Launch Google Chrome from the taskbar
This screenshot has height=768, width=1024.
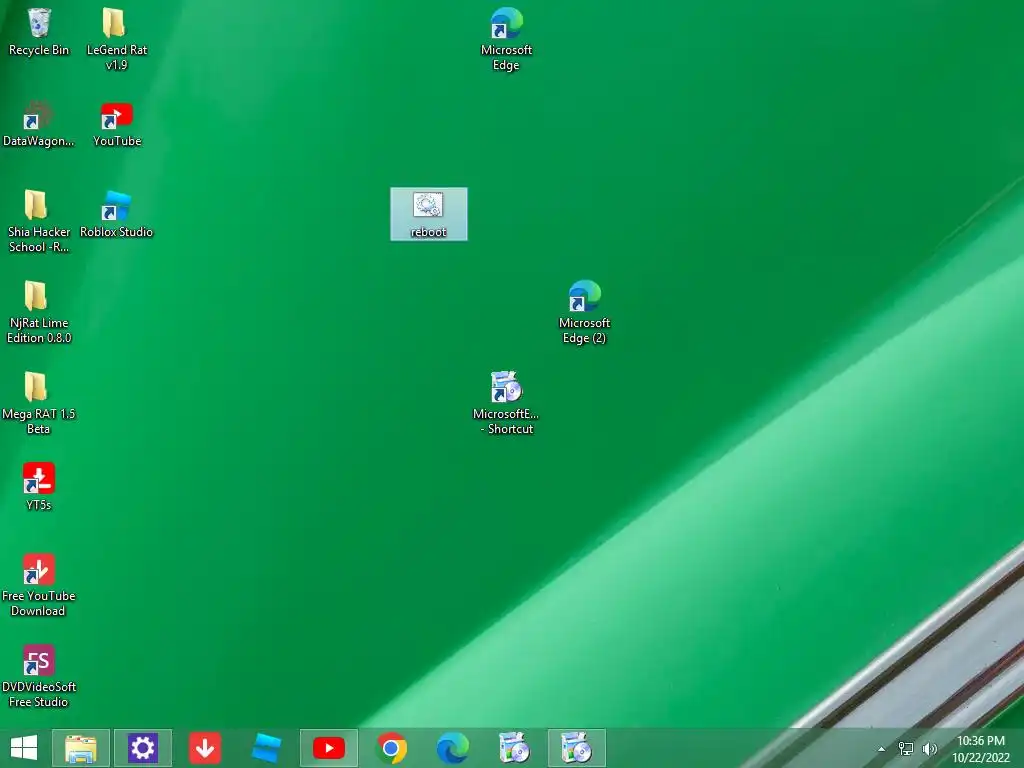pos(391,748)
